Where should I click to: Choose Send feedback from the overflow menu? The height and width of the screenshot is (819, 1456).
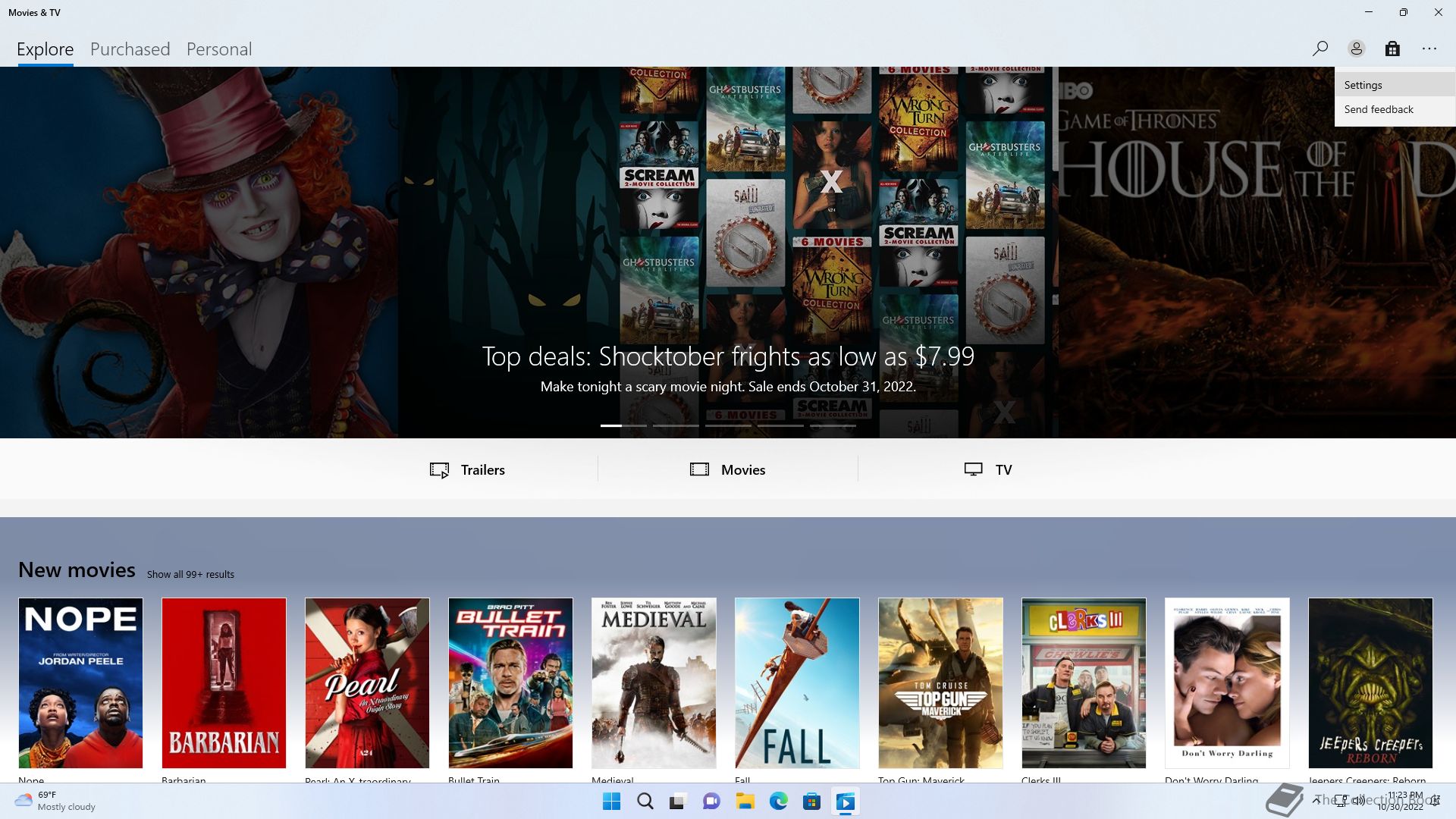click(1395, 109)
